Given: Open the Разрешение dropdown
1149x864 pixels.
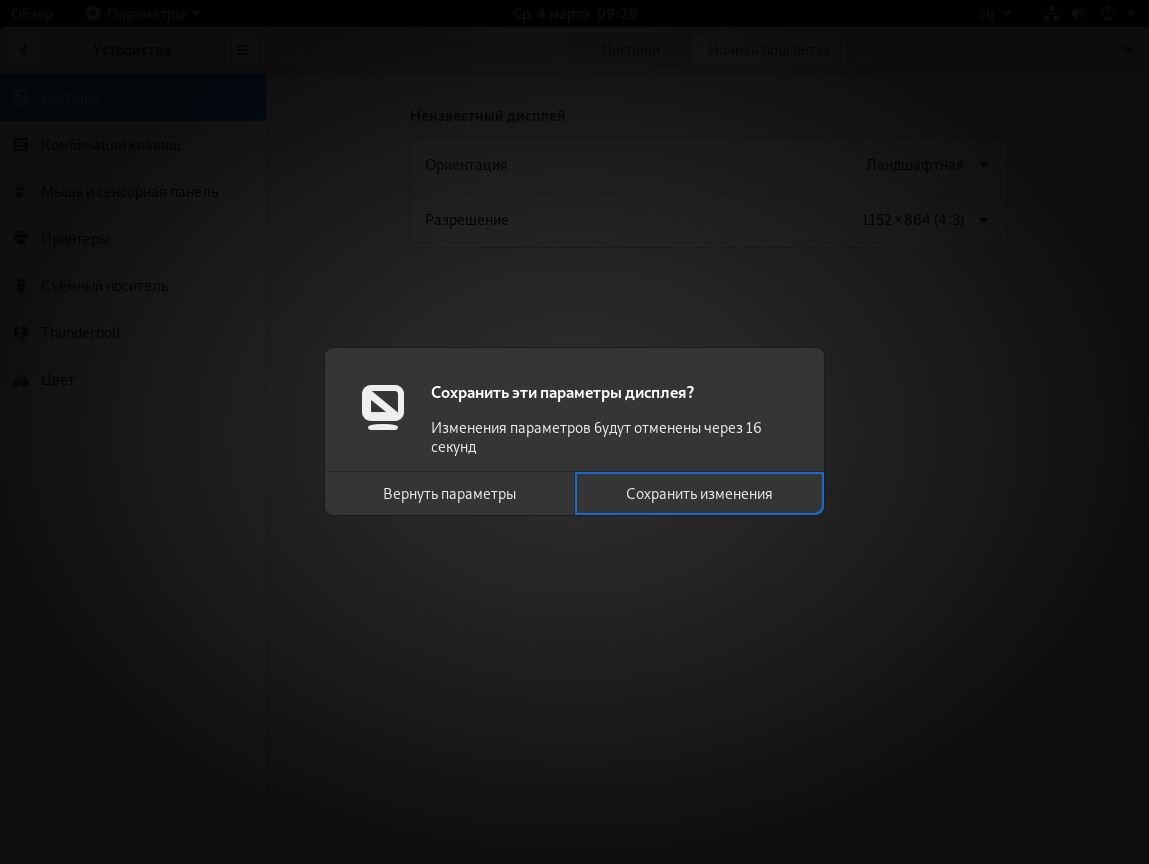Looking at the screenshot, I should (920, 220).
